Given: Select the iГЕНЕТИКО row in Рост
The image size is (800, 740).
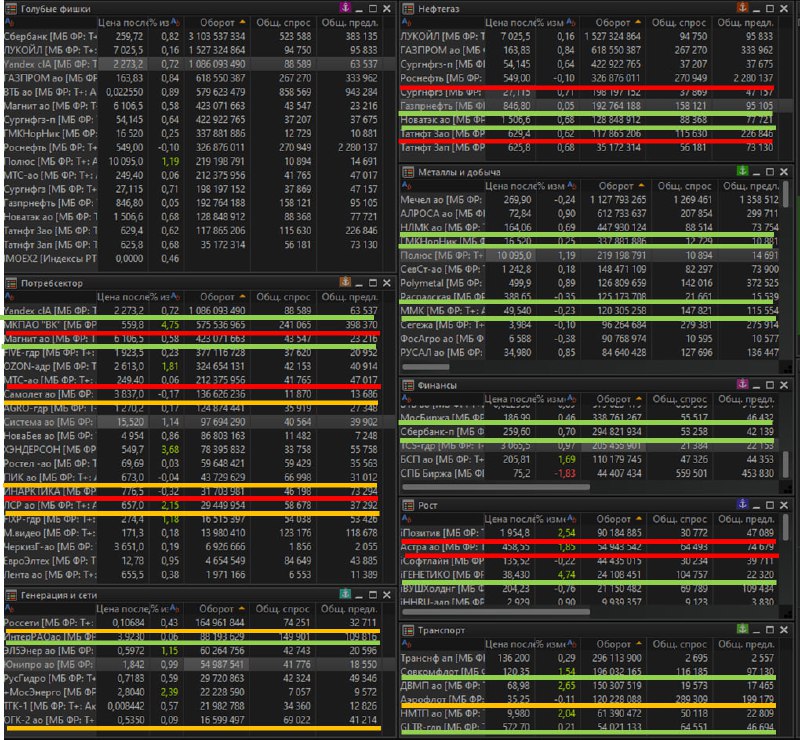Looking at the screenshot, I should tap(591, 575).
